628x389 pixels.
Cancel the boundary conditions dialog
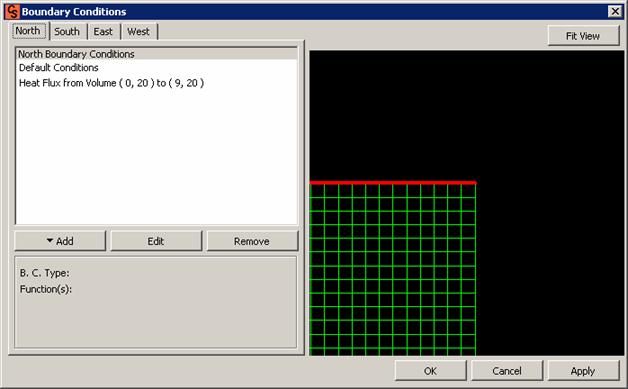tap(507, 371)
